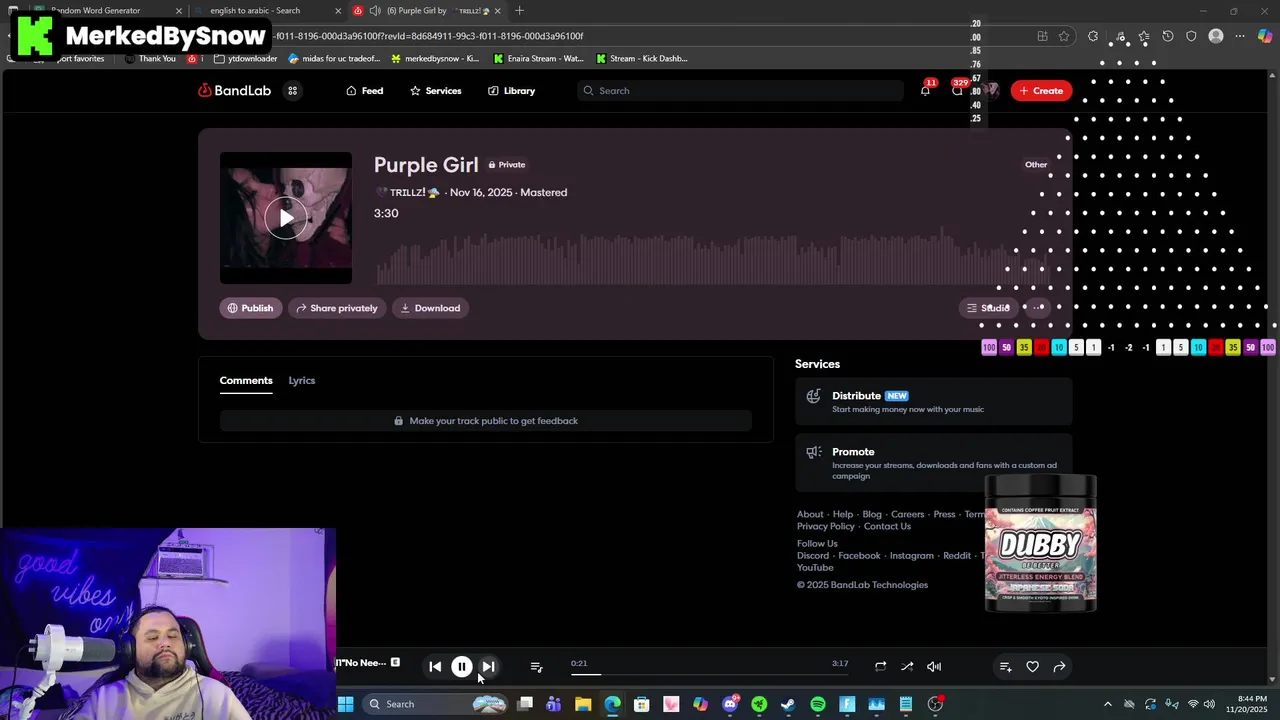
Task: Open the user profile avatar in BandLab header
Action: (x=990, y=91)
